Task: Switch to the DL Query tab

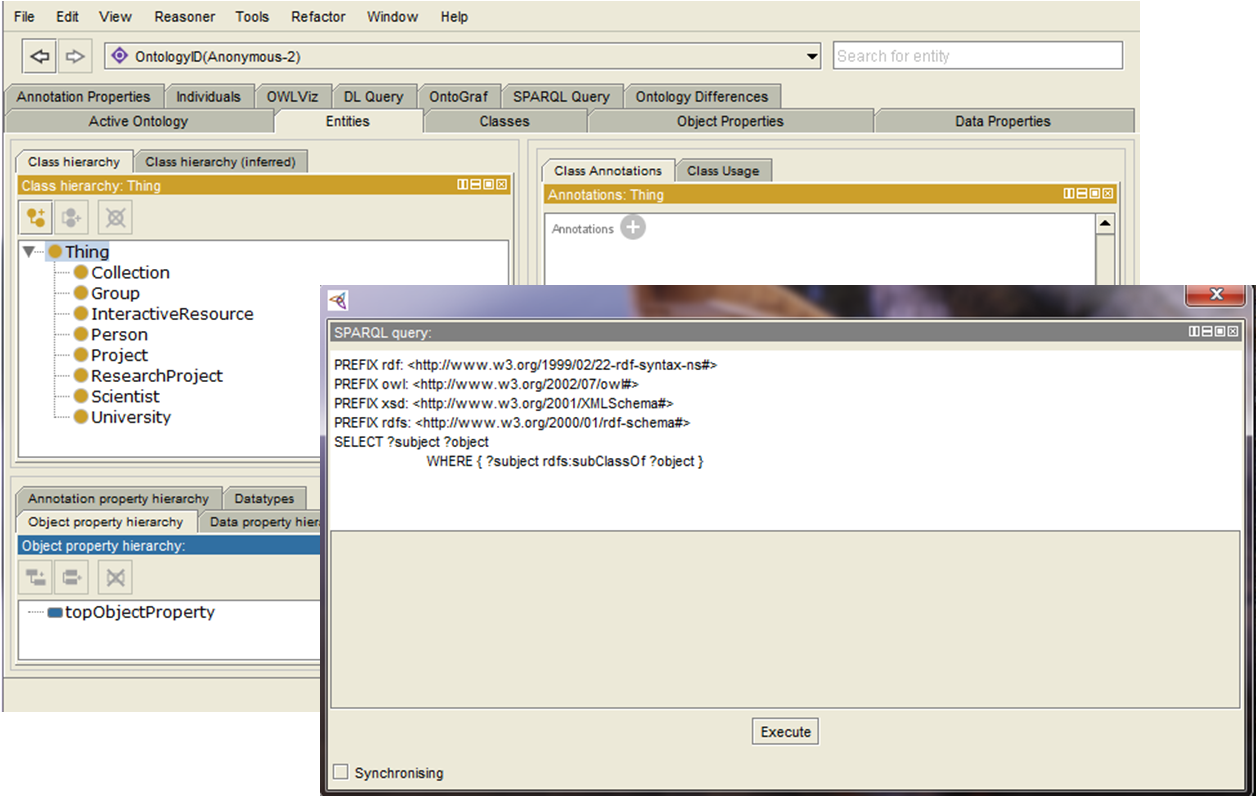Action: click(x=373, y=97)
